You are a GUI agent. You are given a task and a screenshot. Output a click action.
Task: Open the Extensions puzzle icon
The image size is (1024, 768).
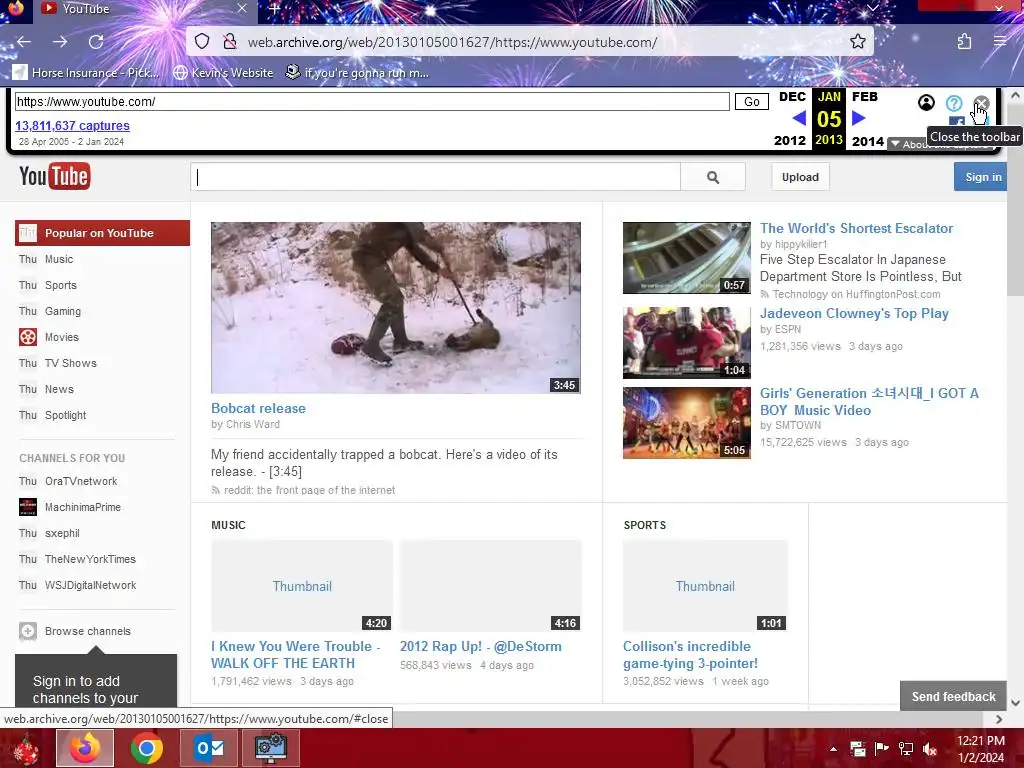tap(964, 42)
